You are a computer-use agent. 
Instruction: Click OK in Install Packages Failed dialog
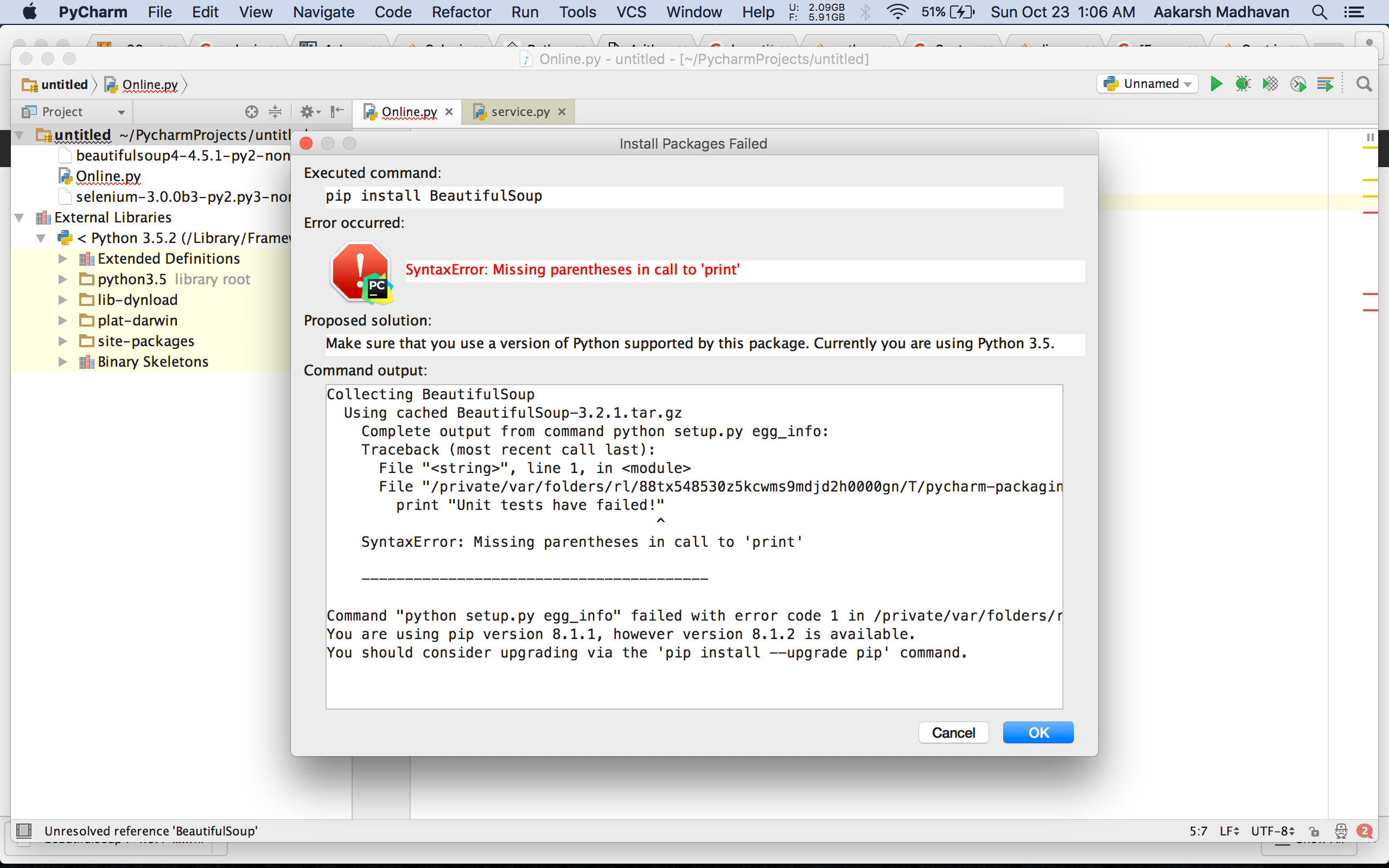(x=1038, y=732)
